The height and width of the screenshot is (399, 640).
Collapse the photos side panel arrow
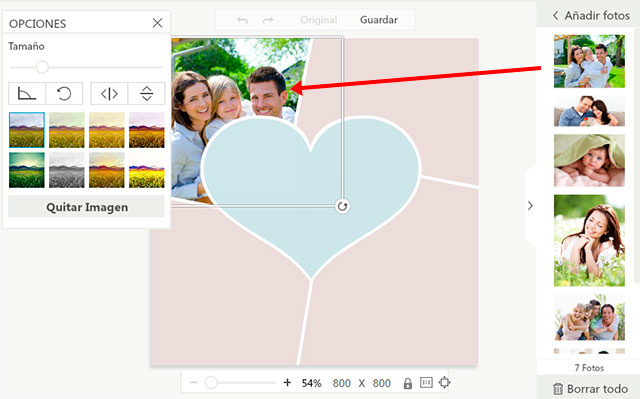[x=530, y=206]
